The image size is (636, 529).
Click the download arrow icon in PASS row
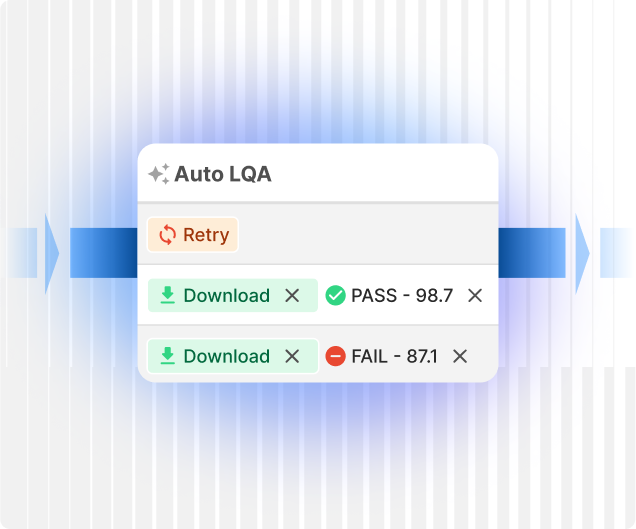click(x=168, y=295)
